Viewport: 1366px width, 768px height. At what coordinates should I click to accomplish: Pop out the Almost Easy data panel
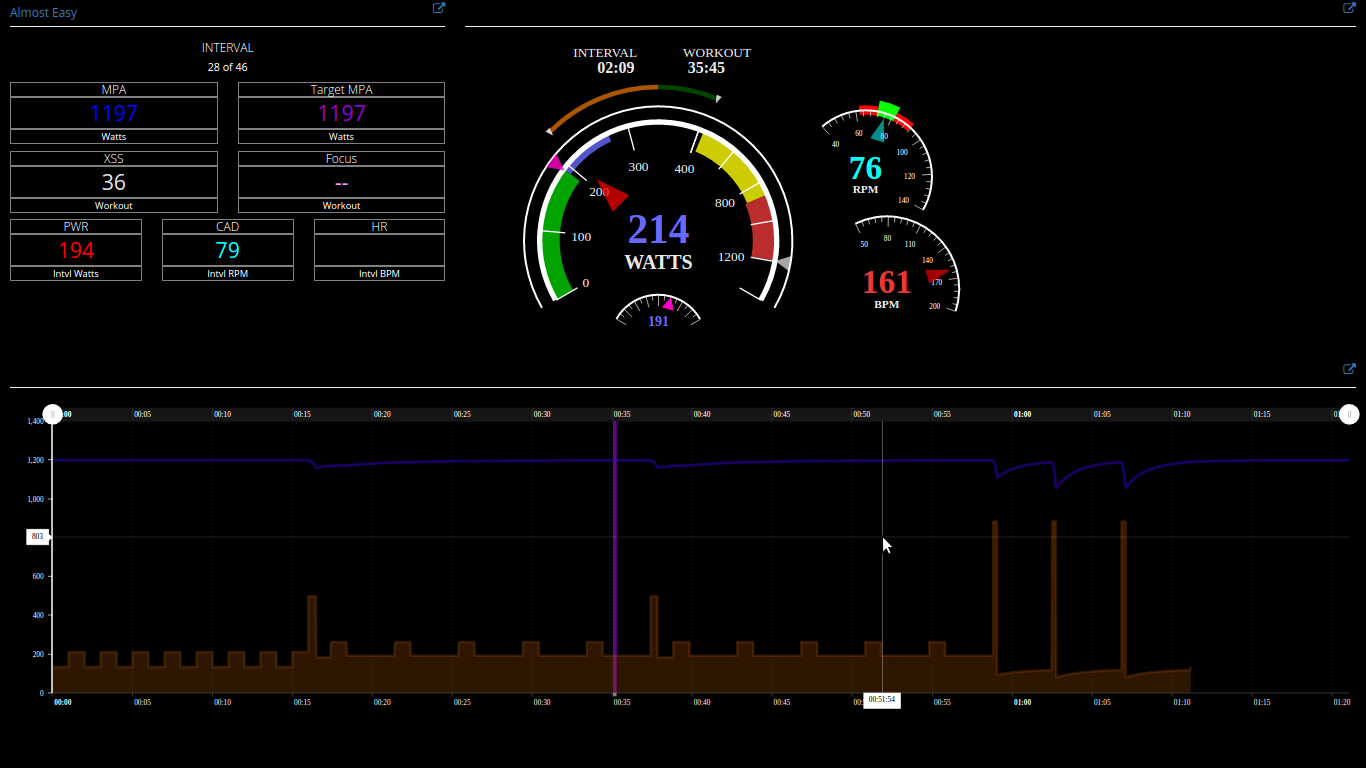point(438,8)
